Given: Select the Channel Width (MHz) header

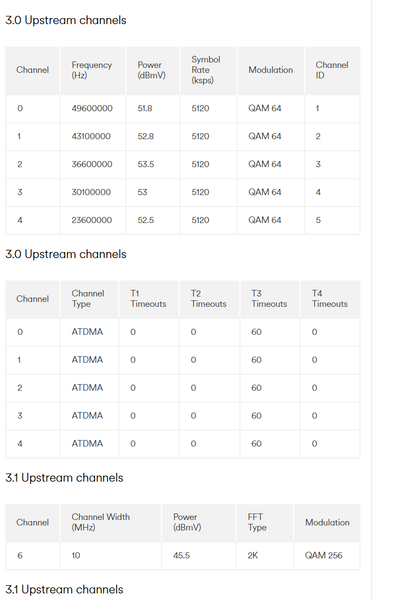Looking at the screenshot, I should pyautogui.click(x=101, y=522).
